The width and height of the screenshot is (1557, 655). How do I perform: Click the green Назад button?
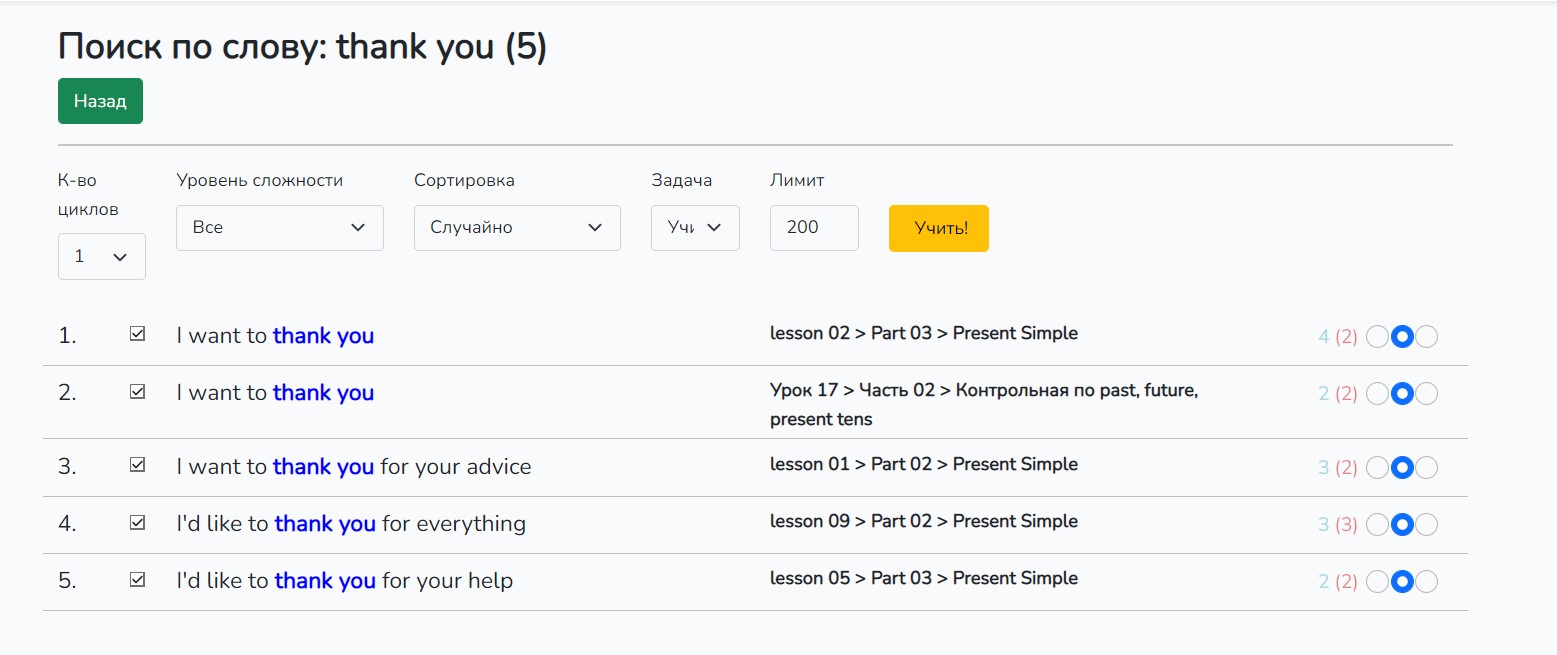[100, 101]
